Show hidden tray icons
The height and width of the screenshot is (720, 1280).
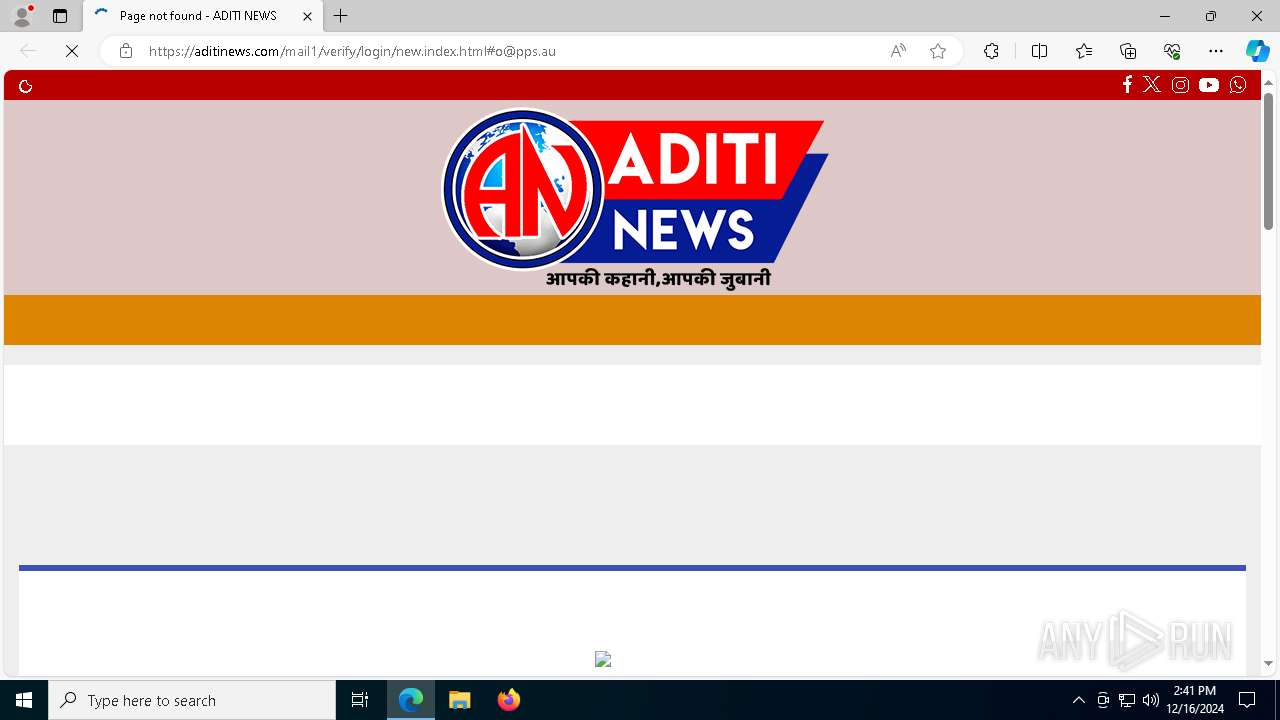tap(1078, 700)
